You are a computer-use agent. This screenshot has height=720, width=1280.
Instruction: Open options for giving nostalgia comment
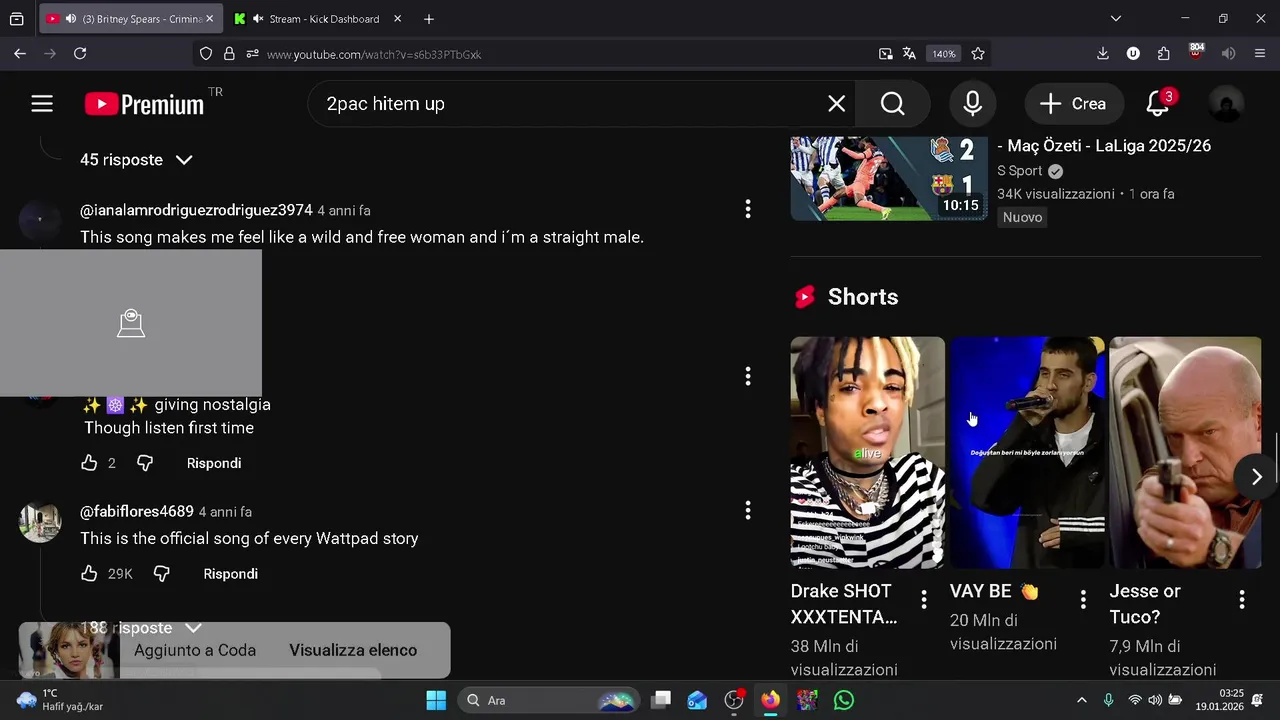tap(748, 376)
